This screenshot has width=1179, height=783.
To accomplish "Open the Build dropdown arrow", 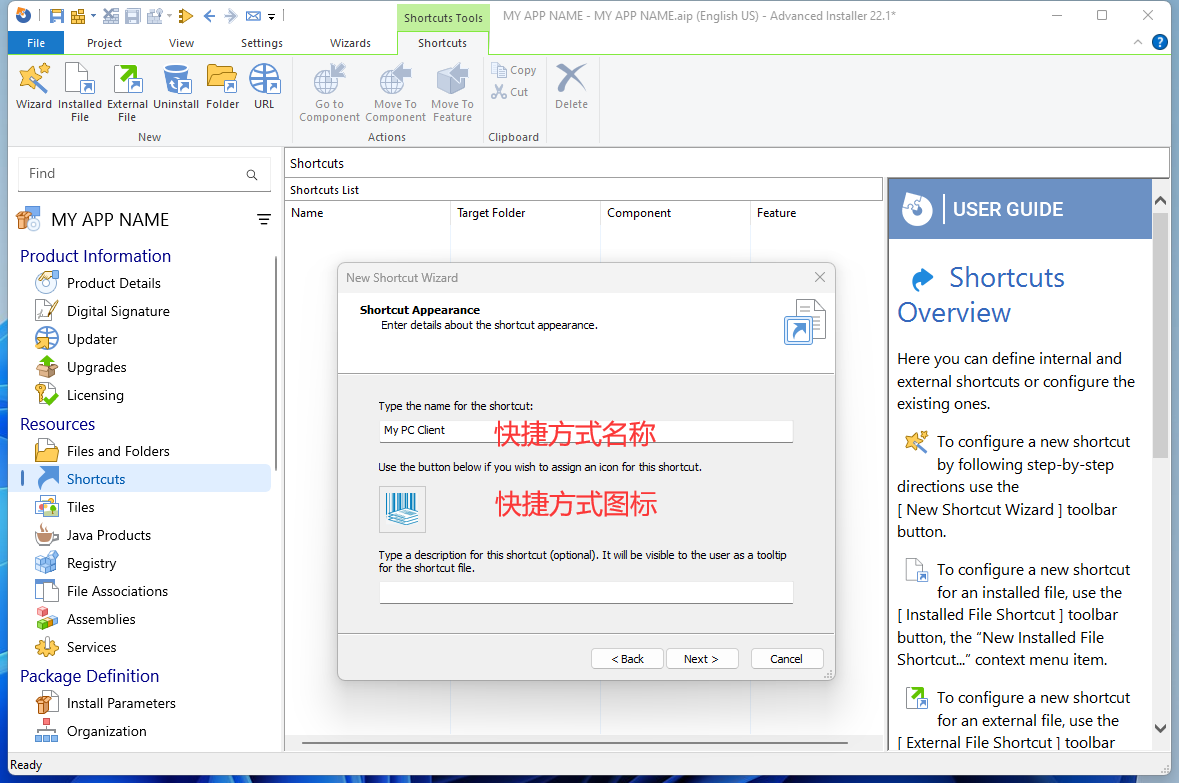I will [x=93, y=16].
